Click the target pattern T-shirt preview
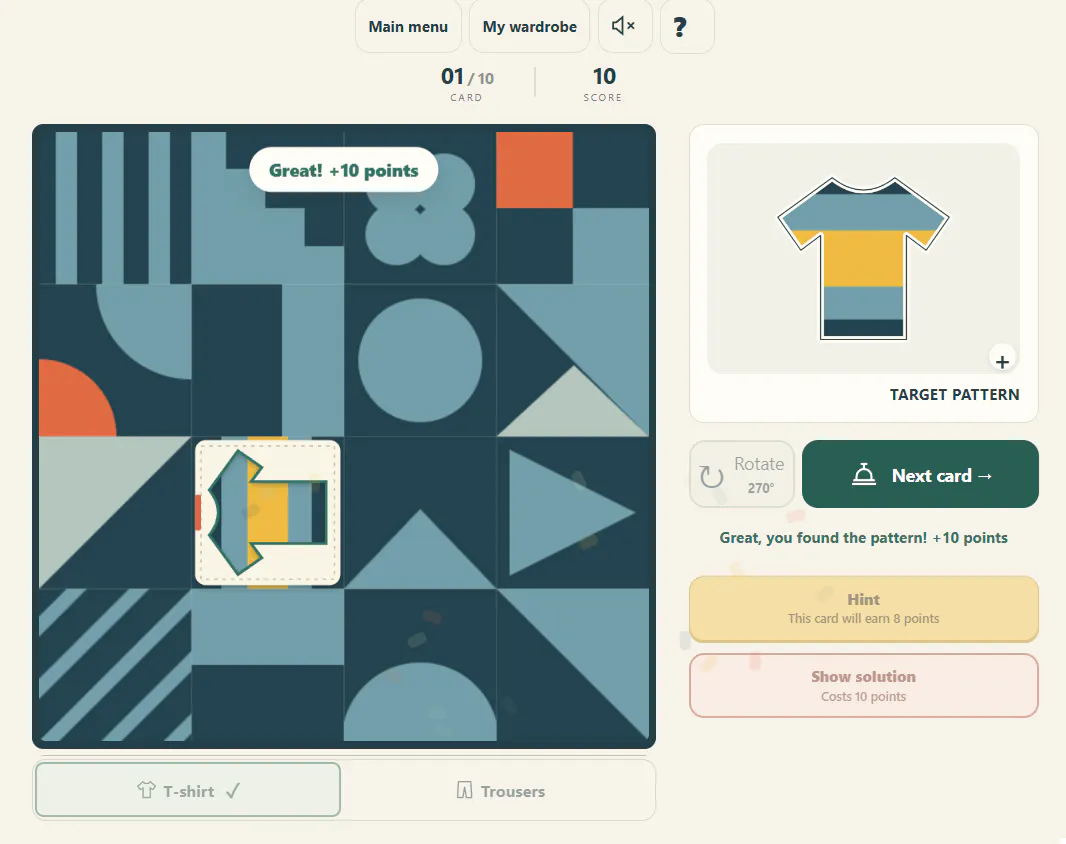Image resolution: width=1066 pixels, height=844 pixels. coord(863,258)
